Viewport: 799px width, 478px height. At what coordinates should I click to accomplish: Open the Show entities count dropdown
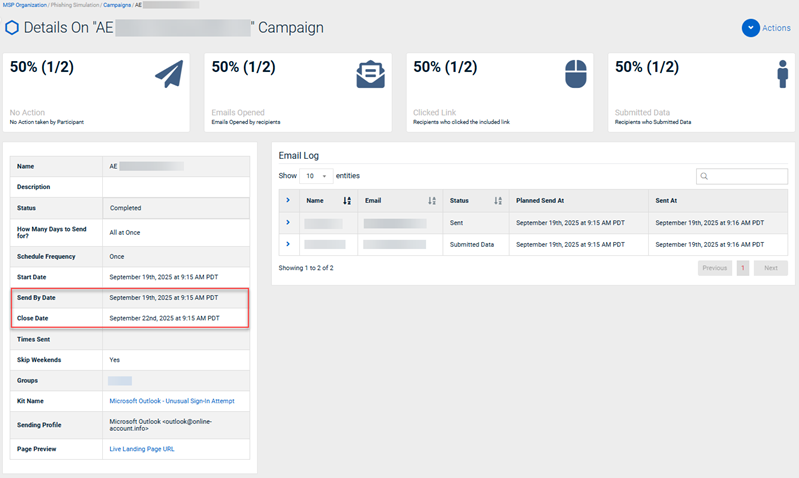pos(317,176)
